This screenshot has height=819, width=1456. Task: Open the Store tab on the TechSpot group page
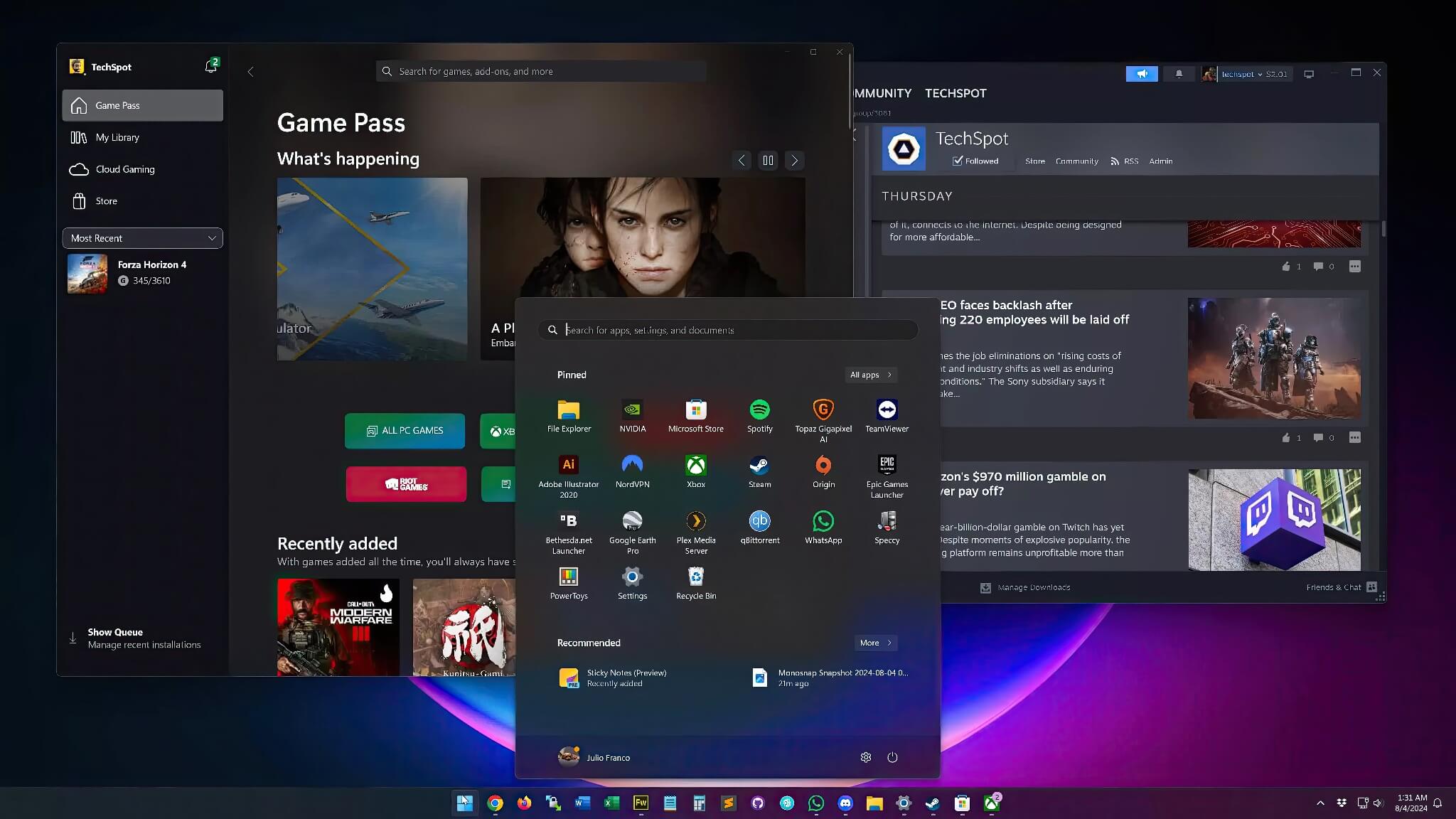(x=1034, y=161)
